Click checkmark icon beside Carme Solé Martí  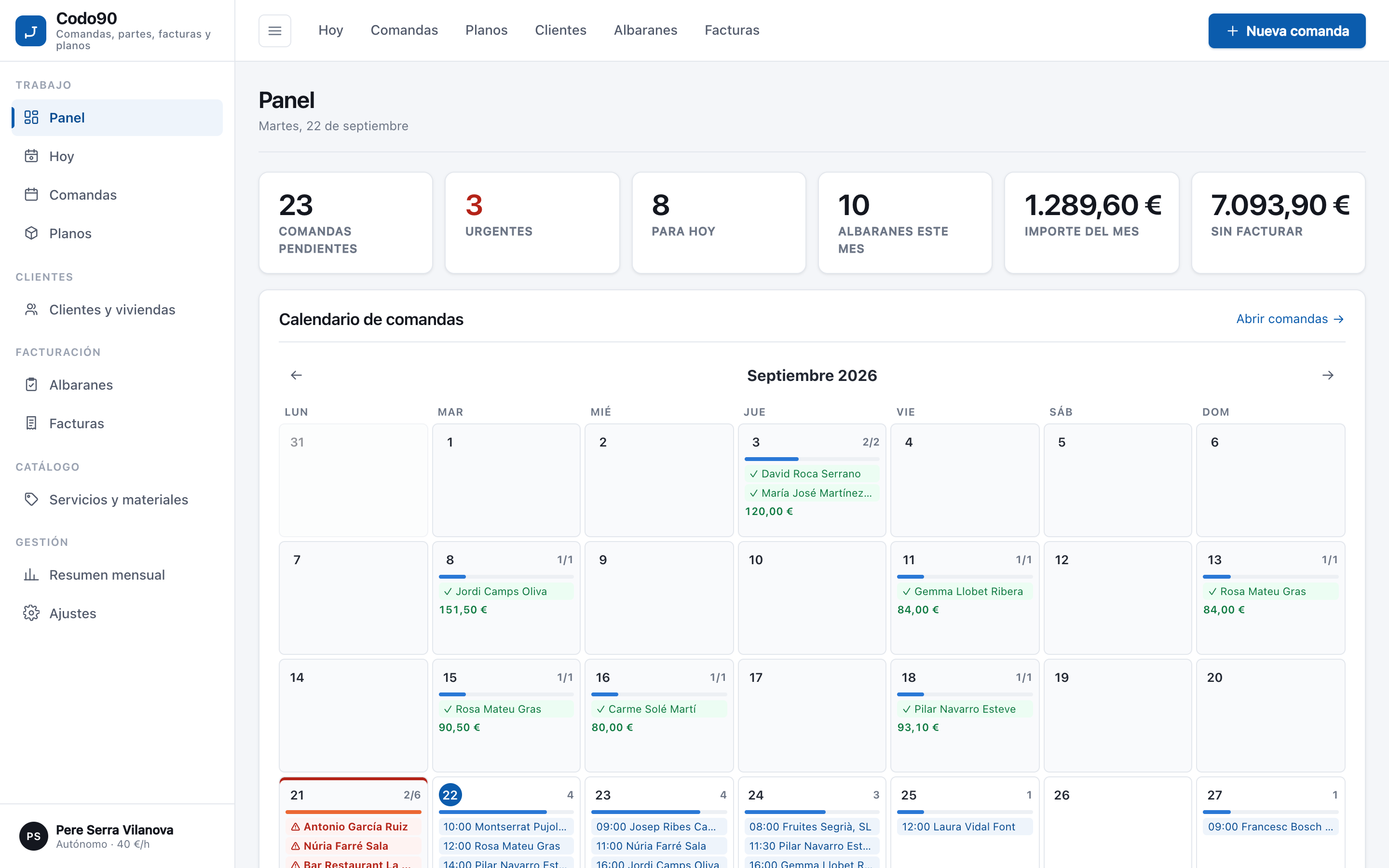(600, 709)
